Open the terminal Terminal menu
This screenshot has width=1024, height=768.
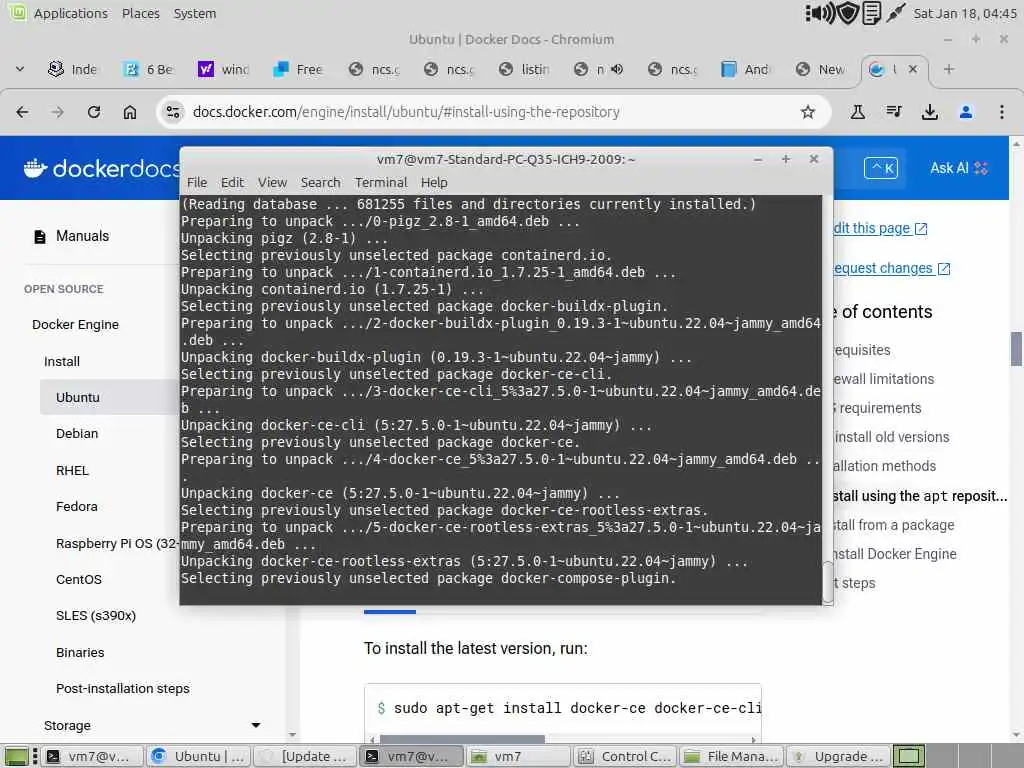(x=381, y=183)
